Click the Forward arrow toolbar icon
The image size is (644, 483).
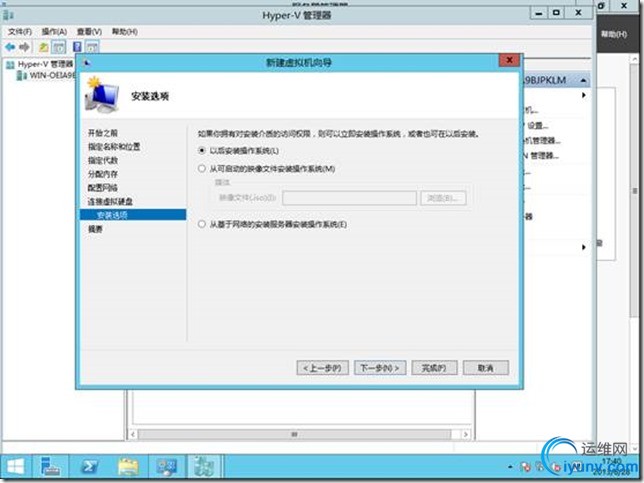click(x=25, y=47)
